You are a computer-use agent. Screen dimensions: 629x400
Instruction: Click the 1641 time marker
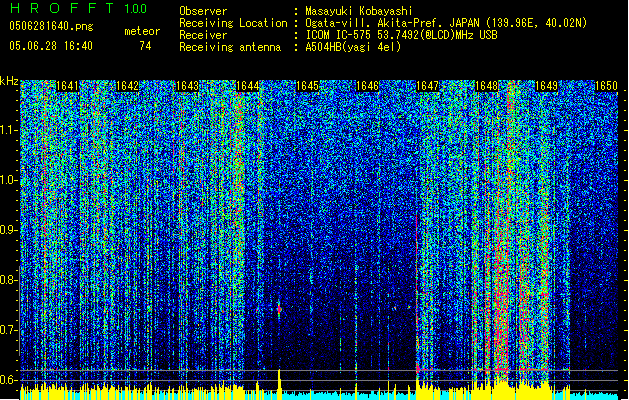pos(67,86)
